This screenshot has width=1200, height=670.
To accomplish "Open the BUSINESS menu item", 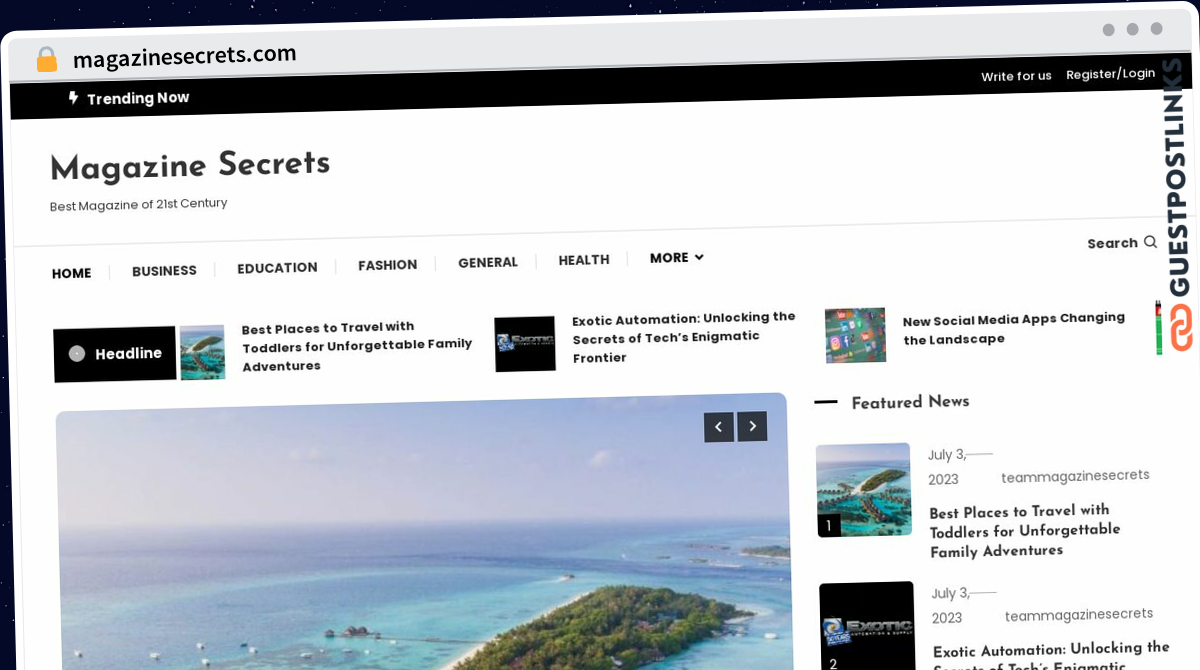I will click(x=164, y=271).
